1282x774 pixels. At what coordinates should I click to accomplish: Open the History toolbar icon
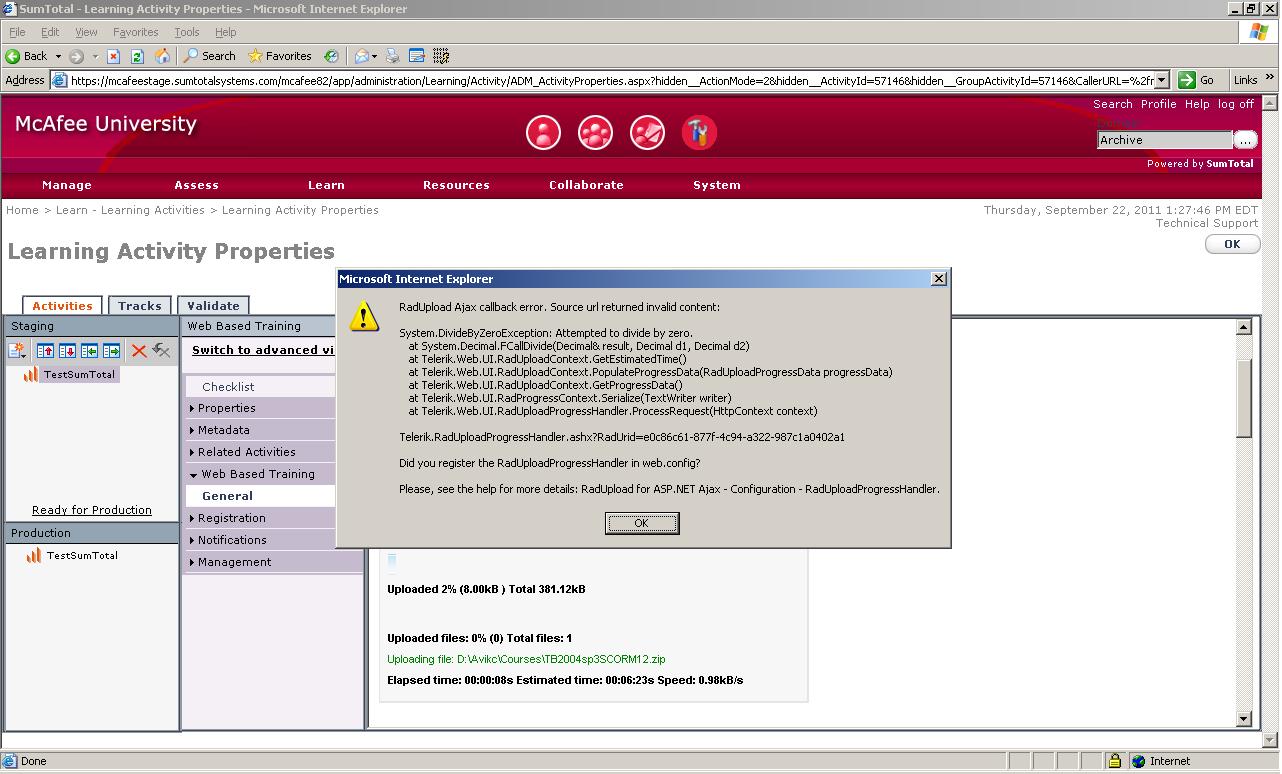pyautogui.click(x=331, y=56)
